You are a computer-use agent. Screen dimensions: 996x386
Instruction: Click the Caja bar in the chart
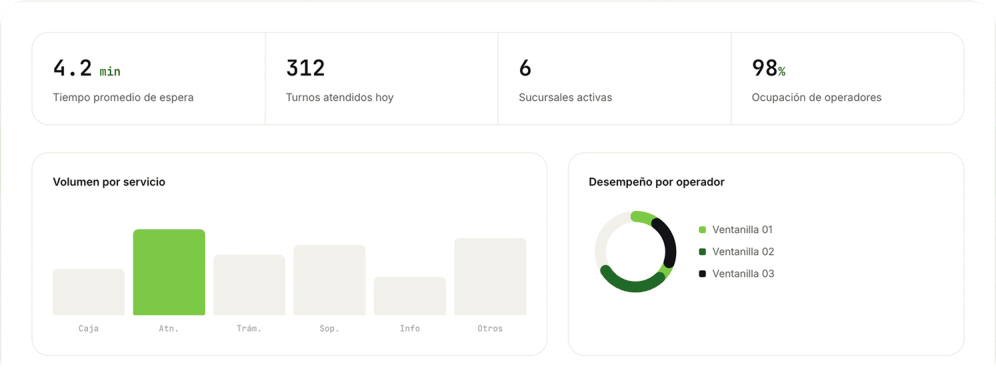(88, 292)
